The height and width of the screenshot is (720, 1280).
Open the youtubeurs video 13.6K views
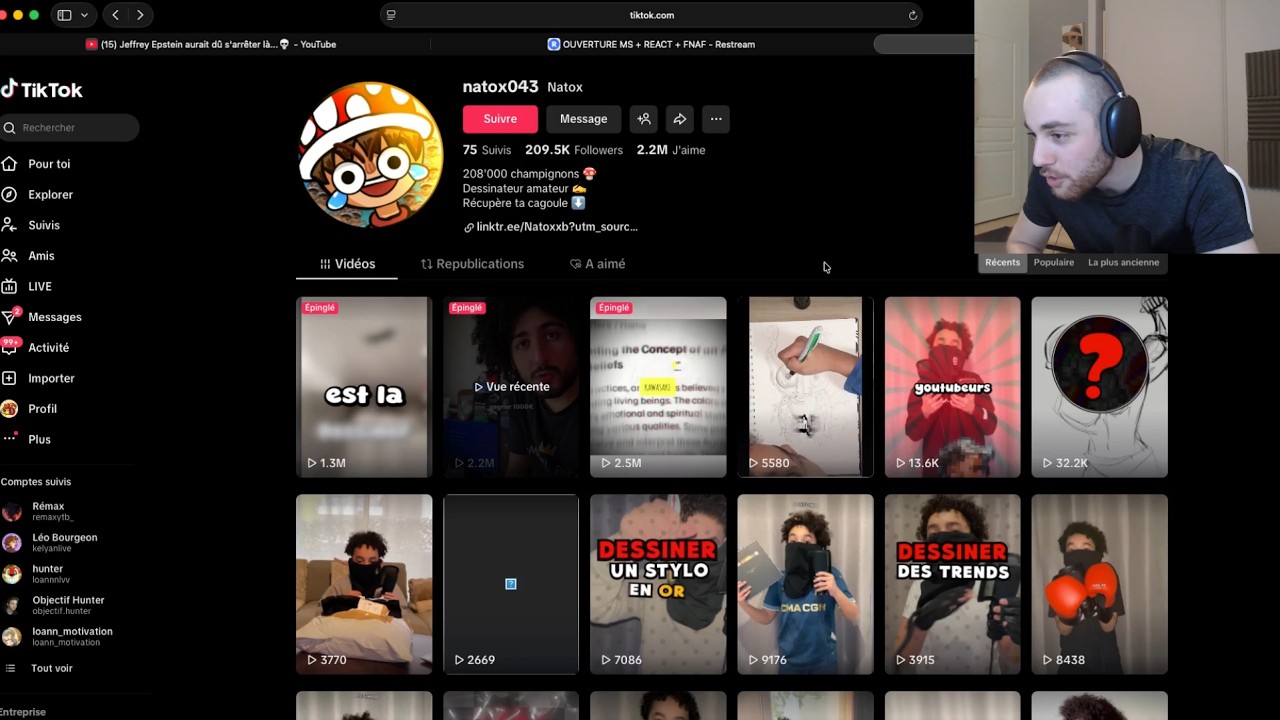tap(952, 387)
